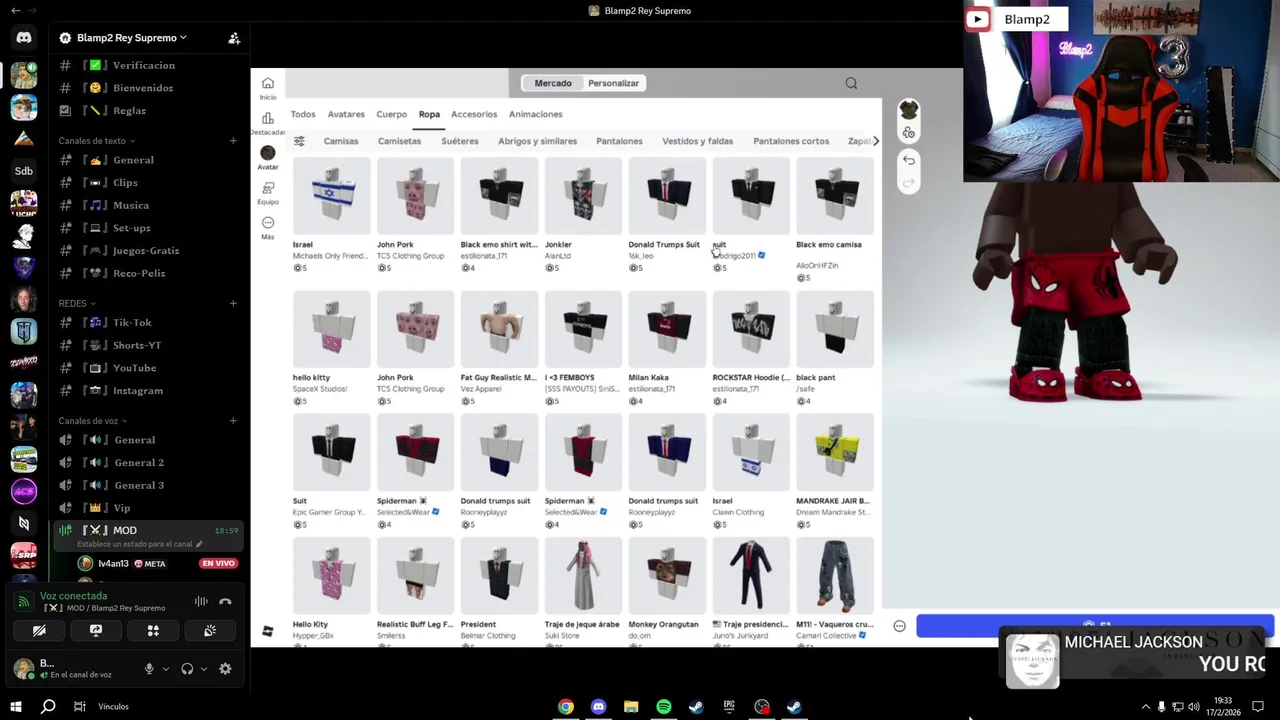Show hidden system tray icons
The height and width of the screenshot is (720, 1280).
1145,707
